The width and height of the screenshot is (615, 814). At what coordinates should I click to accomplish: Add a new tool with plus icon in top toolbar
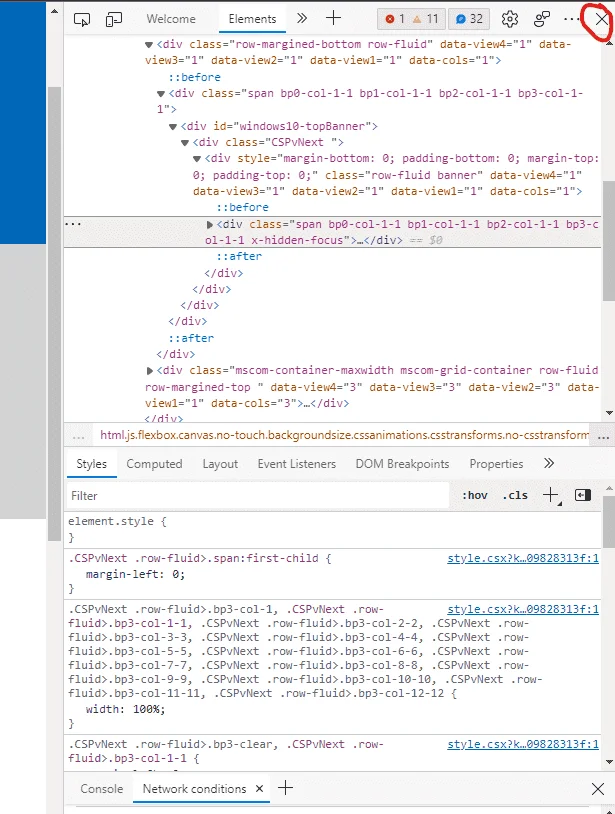coord(333,19)
